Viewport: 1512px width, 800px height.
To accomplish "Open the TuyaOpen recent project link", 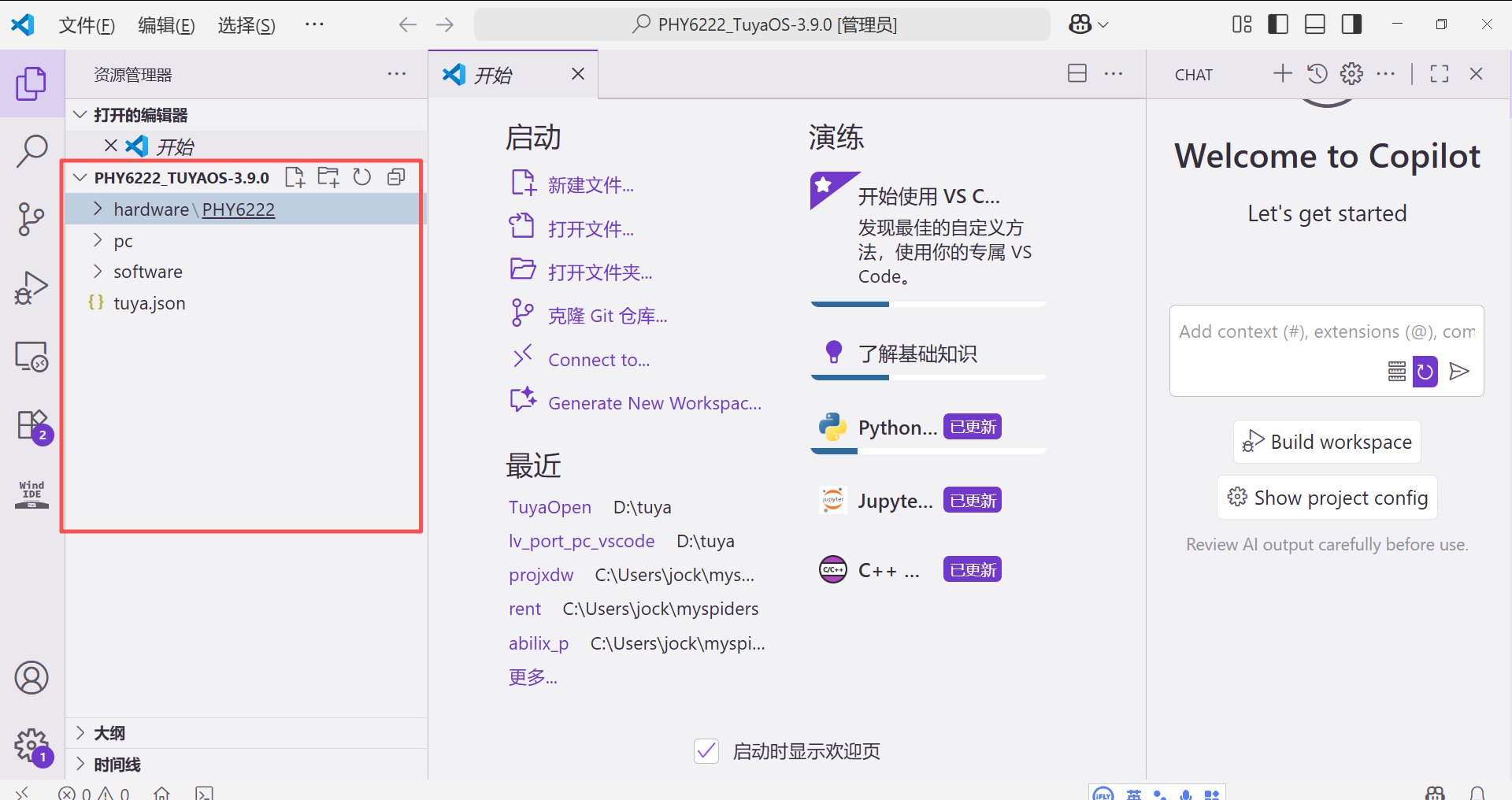I will coord(550,507).
